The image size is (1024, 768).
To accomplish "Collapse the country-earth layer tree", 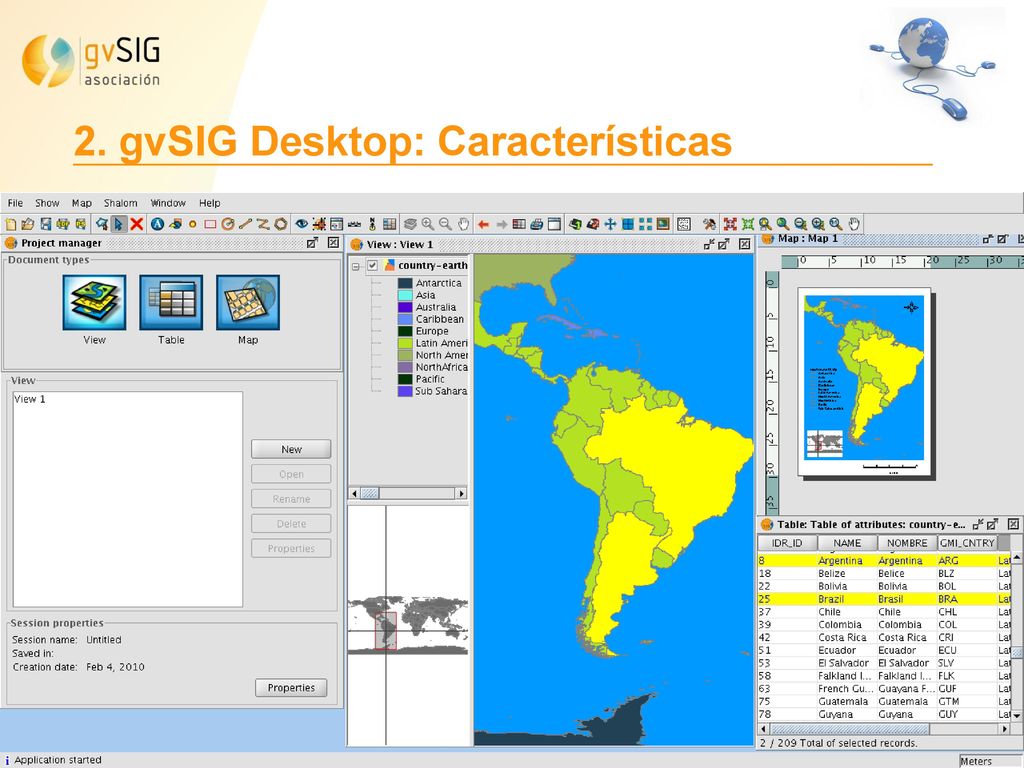I will point(356,266).
